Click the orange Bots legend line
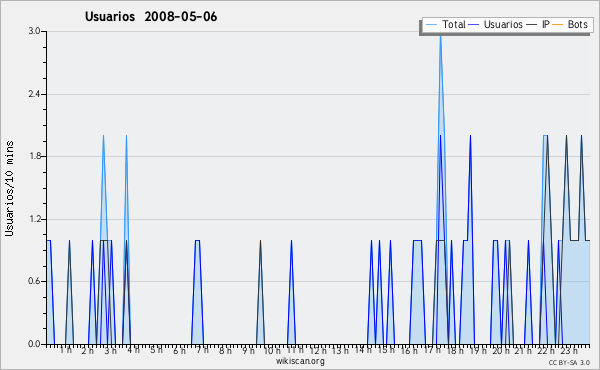The height and width of the screenshot is (370, 600). 558,25
